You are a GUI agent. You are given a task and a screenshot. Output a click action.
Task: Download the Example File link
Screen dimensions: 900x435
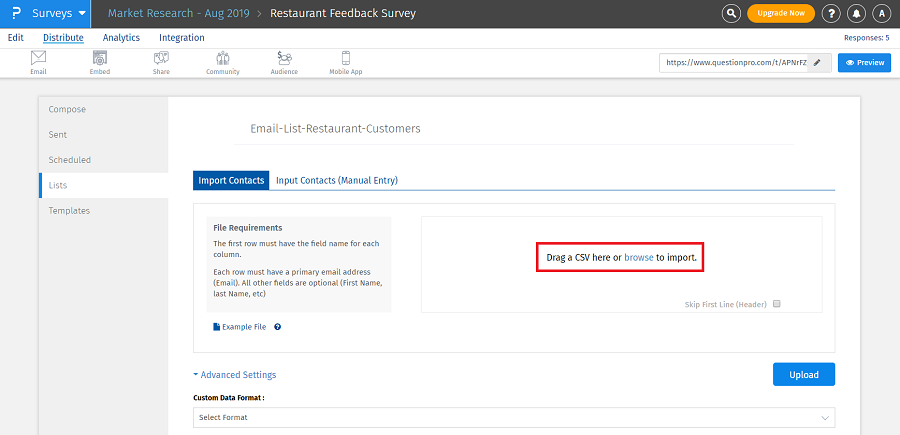(x=244, y=327)
